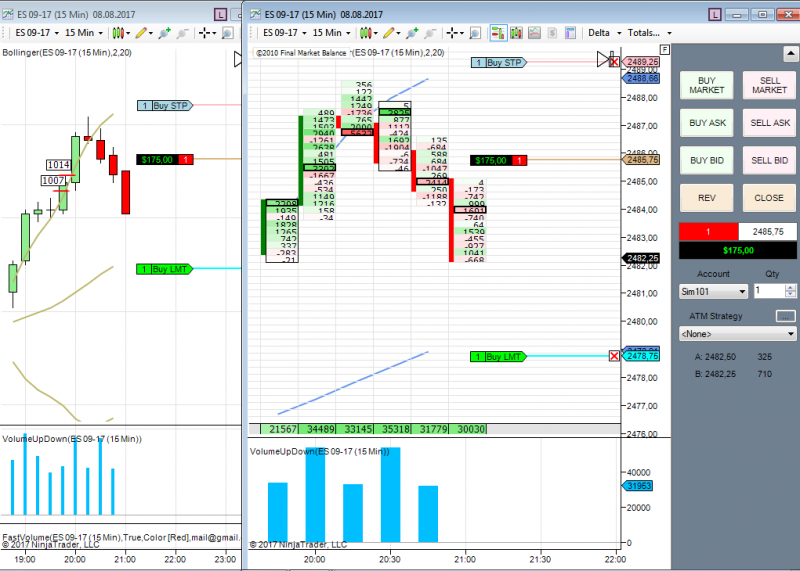Click the Qty input field
The width and height of the screenshot is (800, 571).
(x=769, y=291)
